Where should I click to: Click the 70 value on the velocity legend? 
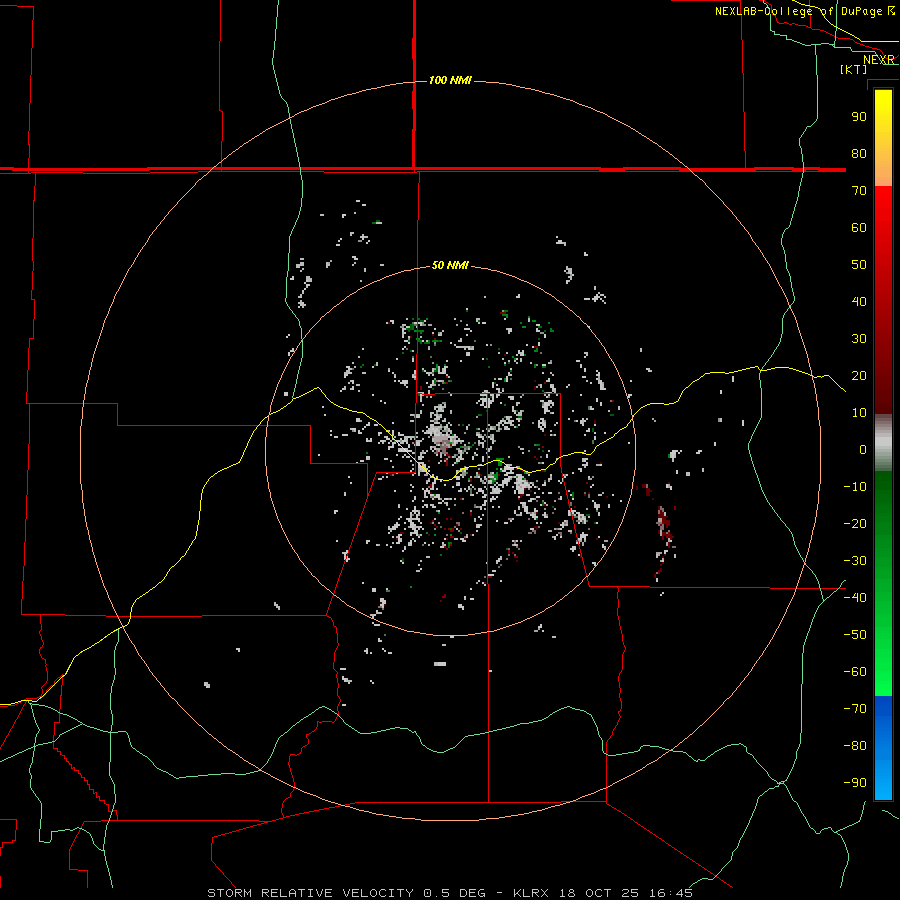click(x=859, y=191)
